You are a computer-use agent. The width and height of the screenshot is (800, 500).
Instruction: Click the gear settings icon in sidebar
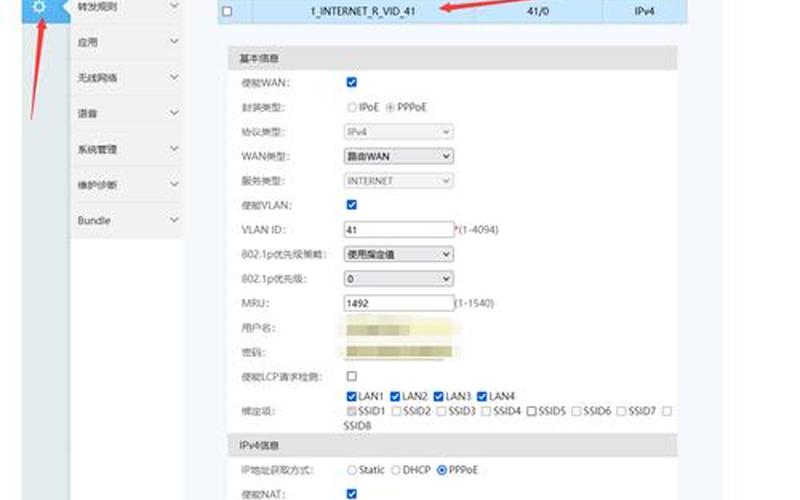click(x=39, y=7)
